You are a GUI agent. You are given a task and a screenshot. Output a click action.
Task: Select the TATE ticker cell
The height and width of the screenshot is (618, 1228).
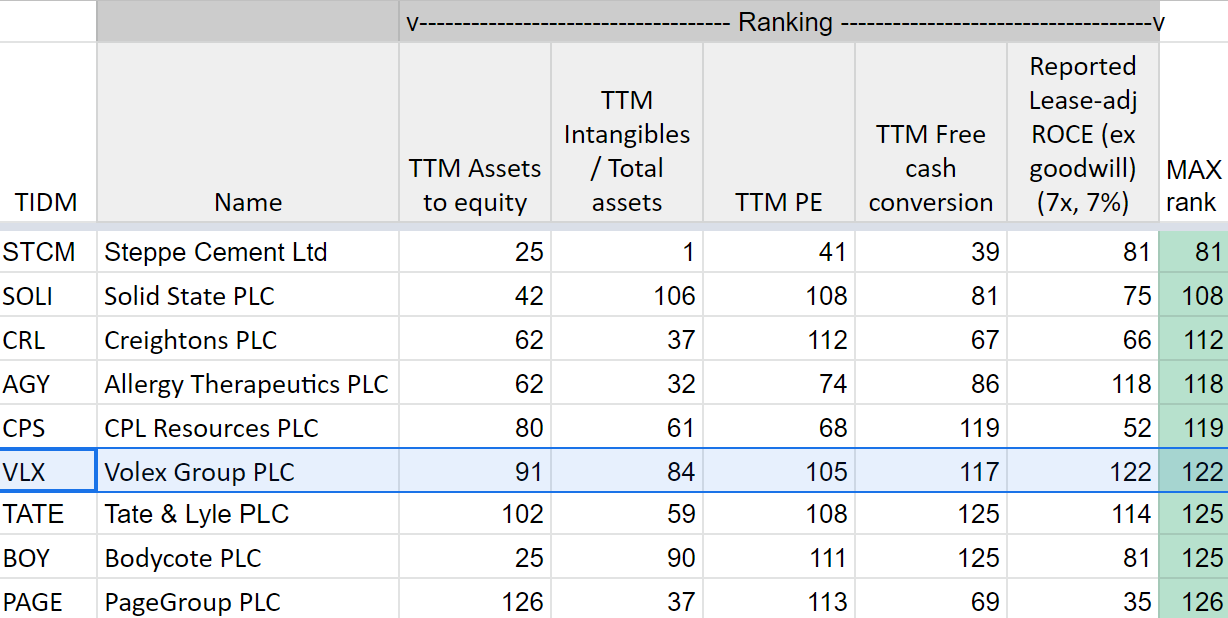click(48, 515)
